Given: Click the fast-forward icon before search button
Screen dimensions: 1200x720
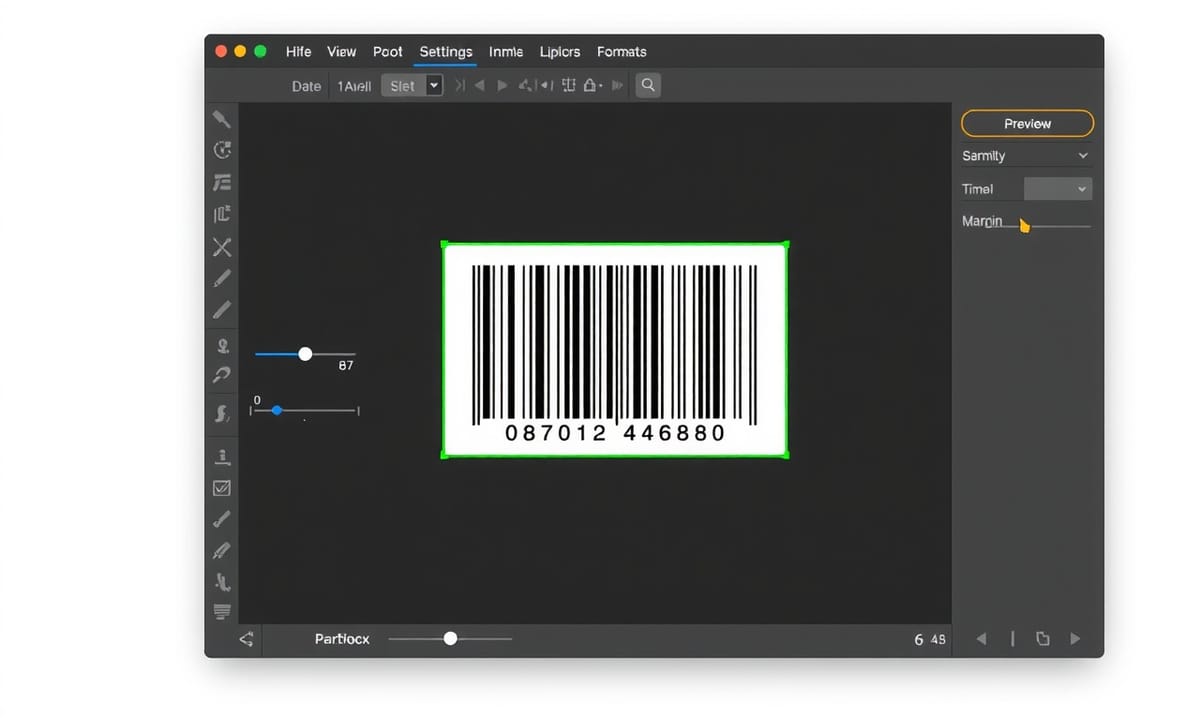Looking at the screenshot, I should click(617, 86).
